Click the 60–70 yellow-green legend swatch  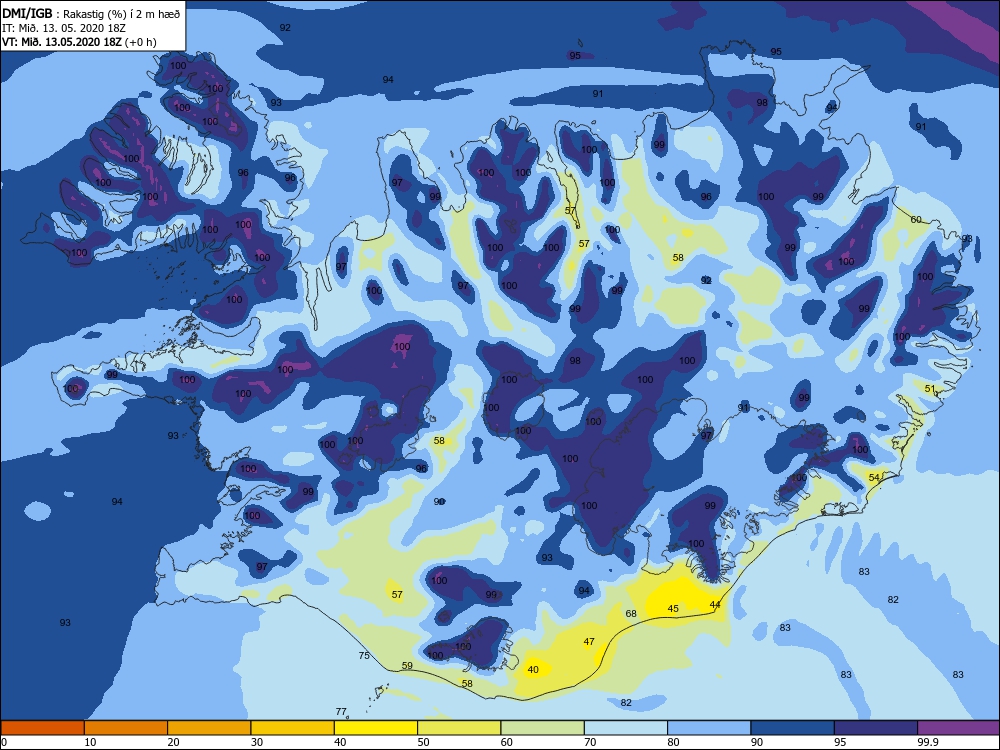click(x=543, y=728)
